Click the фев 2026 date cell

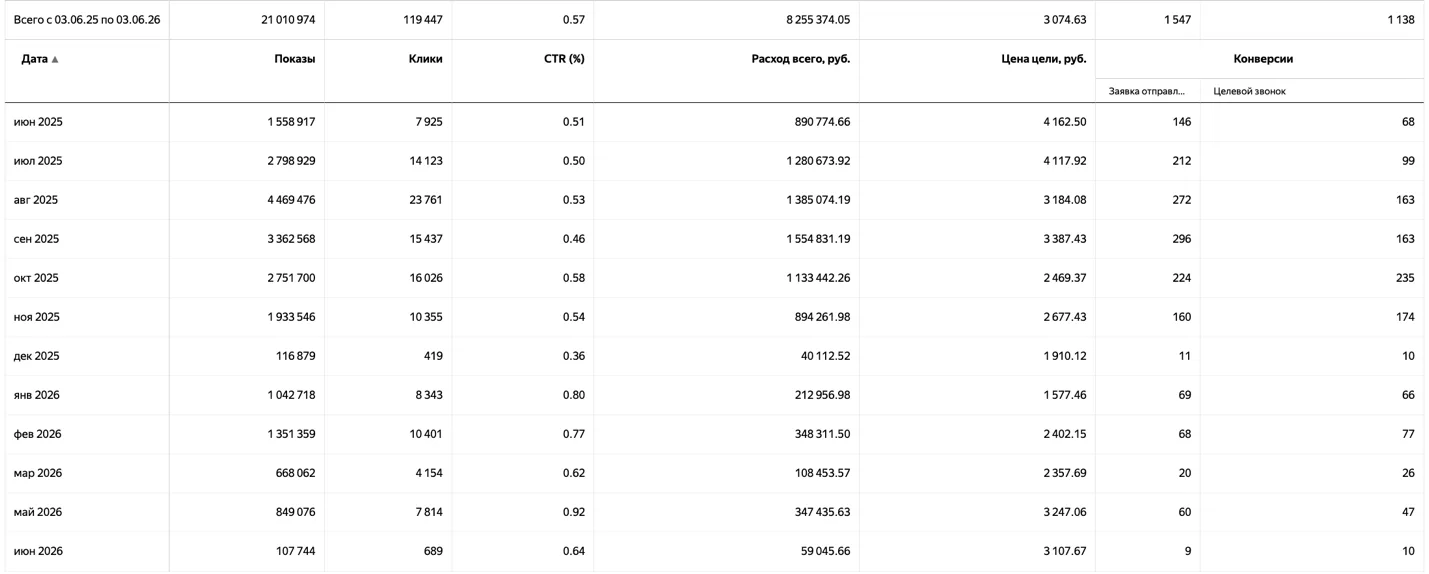pos(38,434)
